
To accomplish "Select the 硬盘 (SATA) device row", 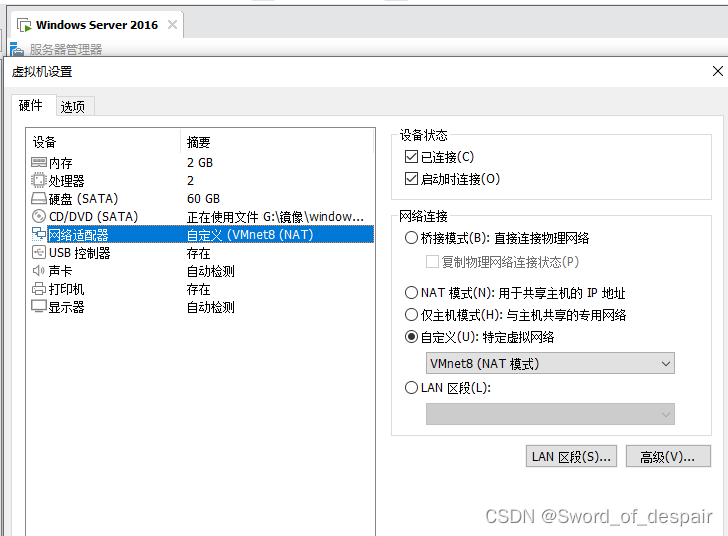I will [x=202, y=199].
